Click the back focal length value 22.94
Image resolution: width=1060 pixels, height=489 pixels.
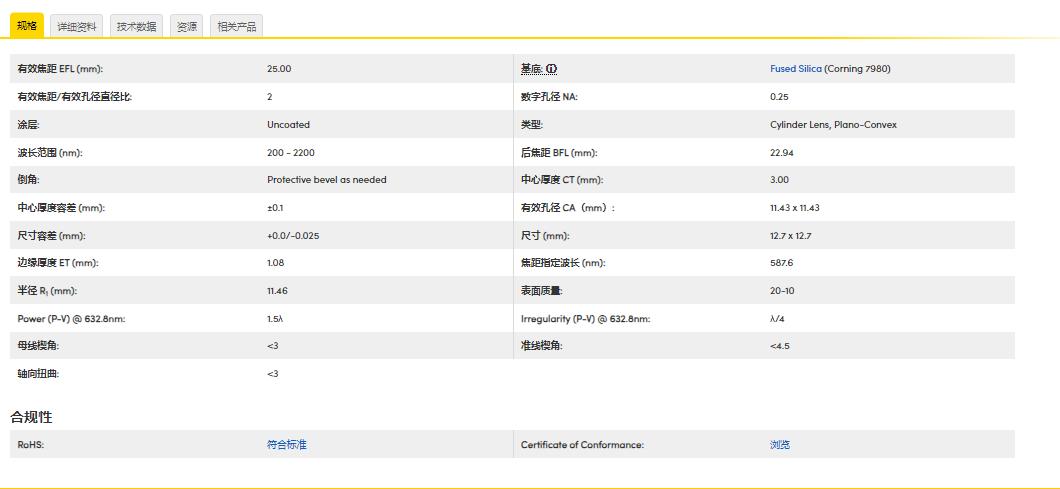(x=781, y=153)
